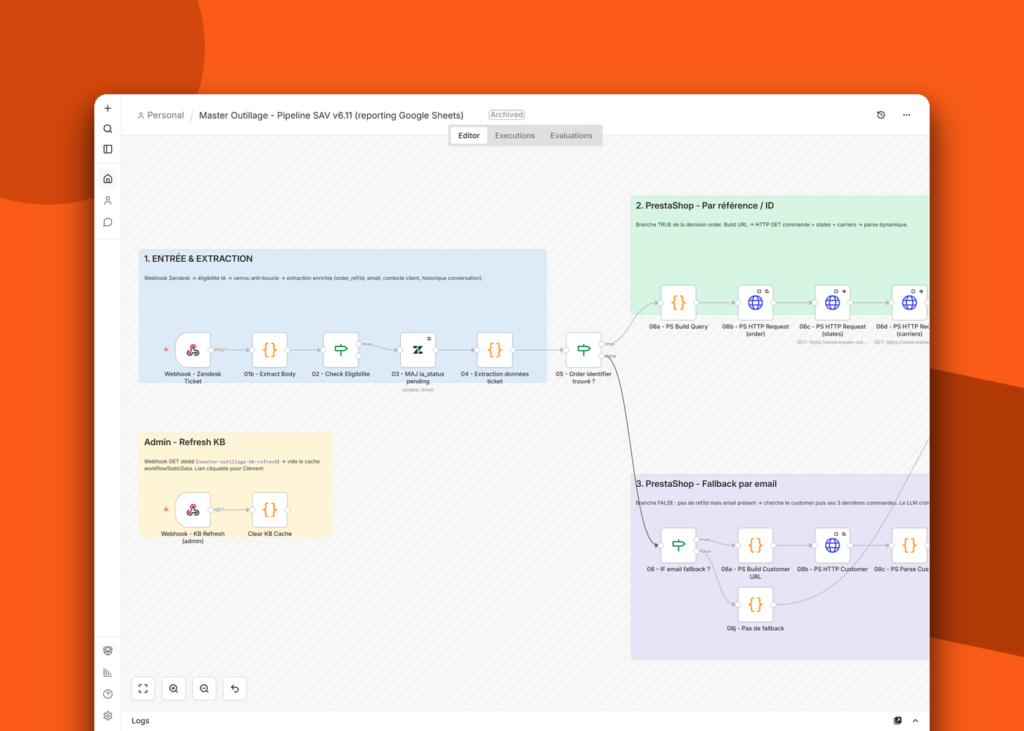Viewport: 1024px width, 731px height.
Task: Click the plus icon in the sidebar
Action: tap(108, 108)
